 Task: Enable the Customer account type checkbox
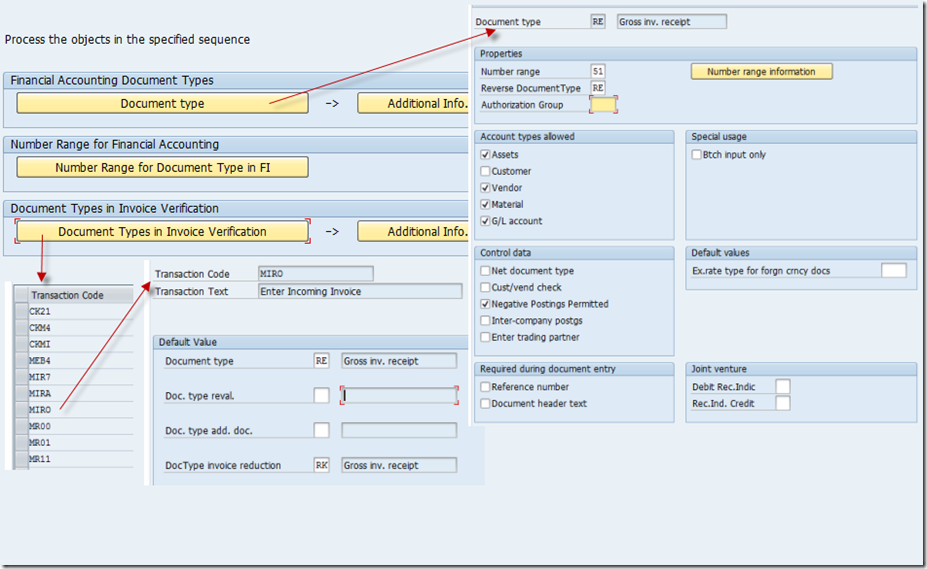click(x=485, y=171)
